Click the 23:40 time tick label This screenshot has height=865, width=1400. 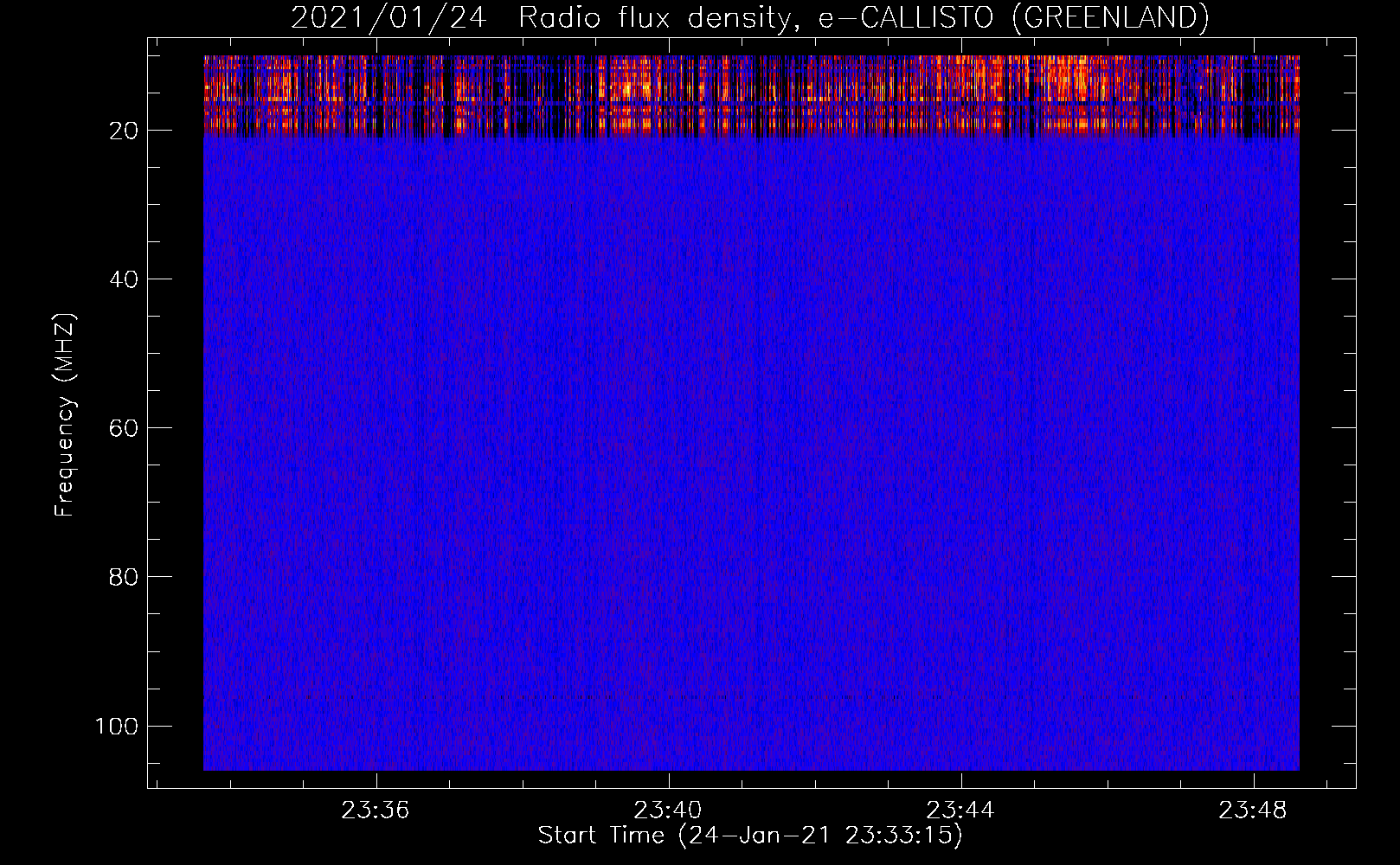click(x=668, y=811)
